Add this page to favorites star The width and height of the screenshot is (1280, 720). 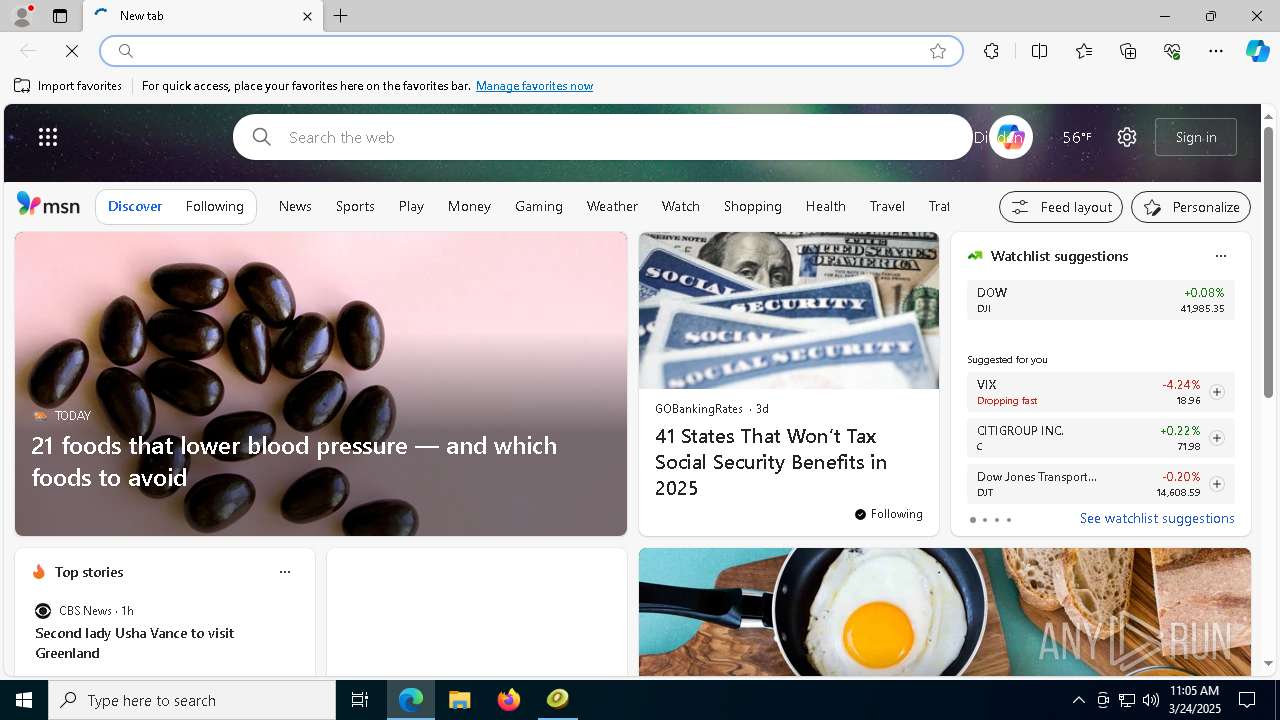coord(938,51)
